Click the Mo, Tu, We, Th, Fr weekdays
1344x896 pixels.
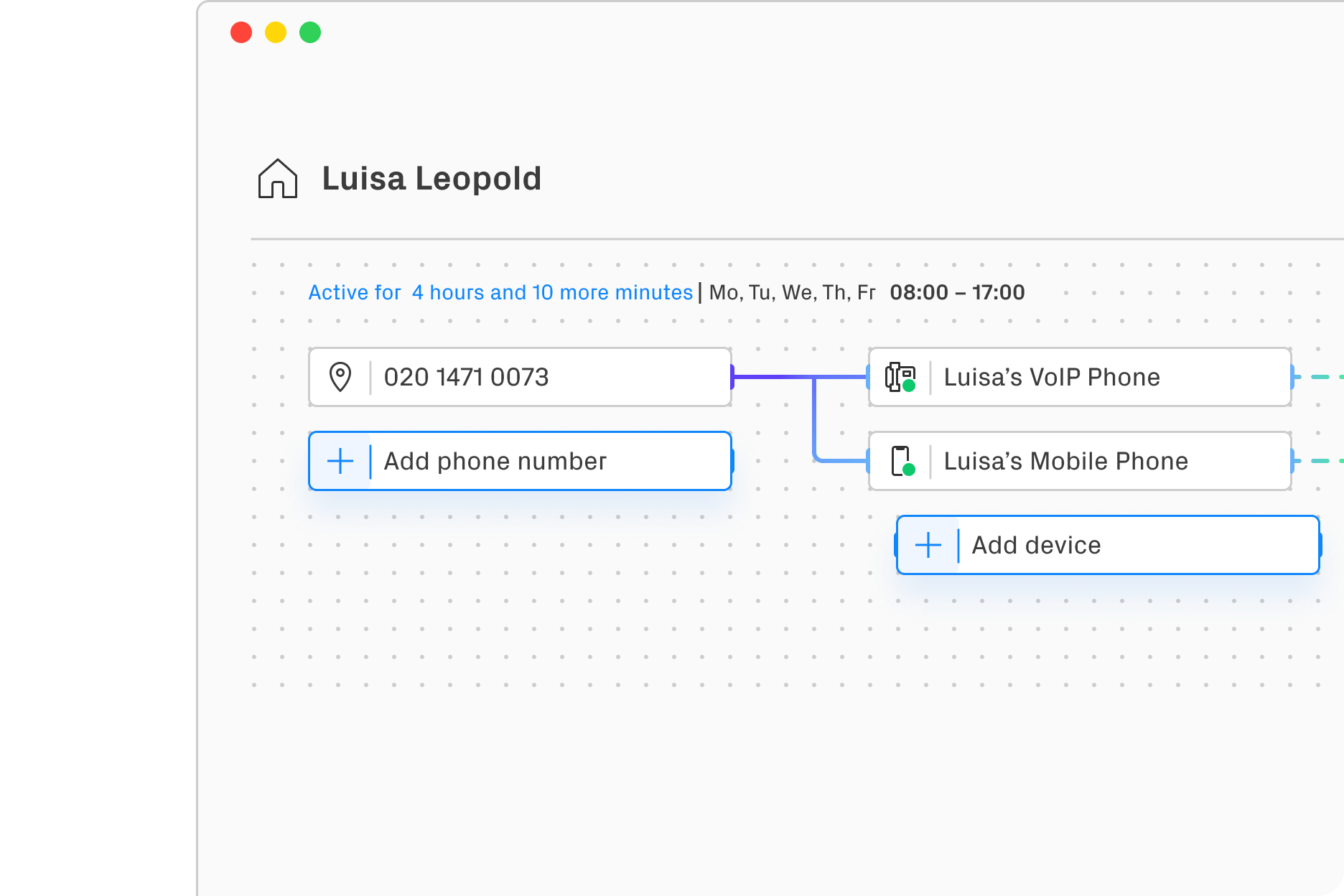pyautogui.click(x=792, y=292)
